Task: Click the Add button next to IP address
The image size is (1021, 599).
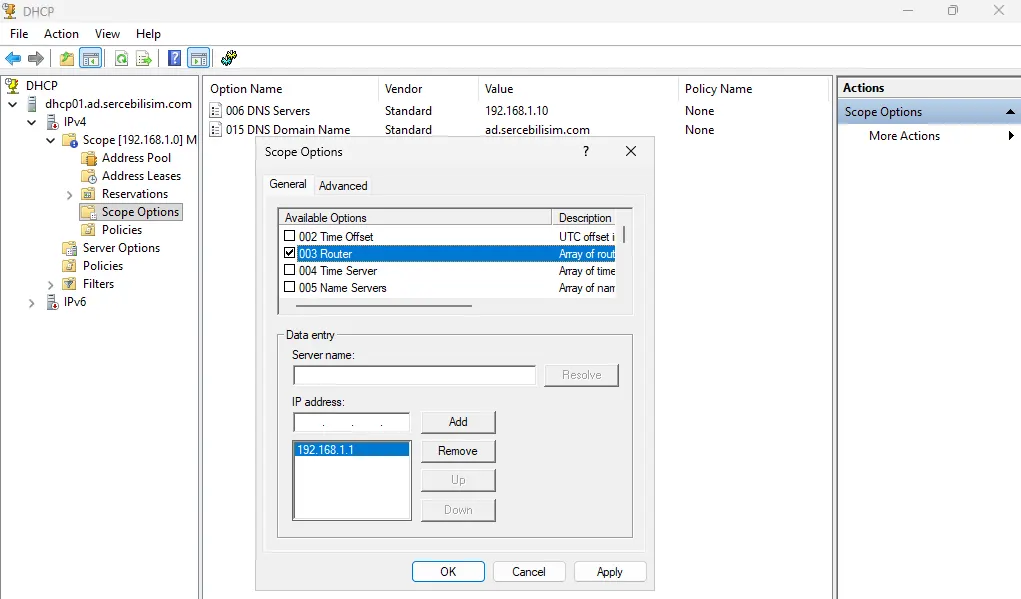Action: coord(458,422)
